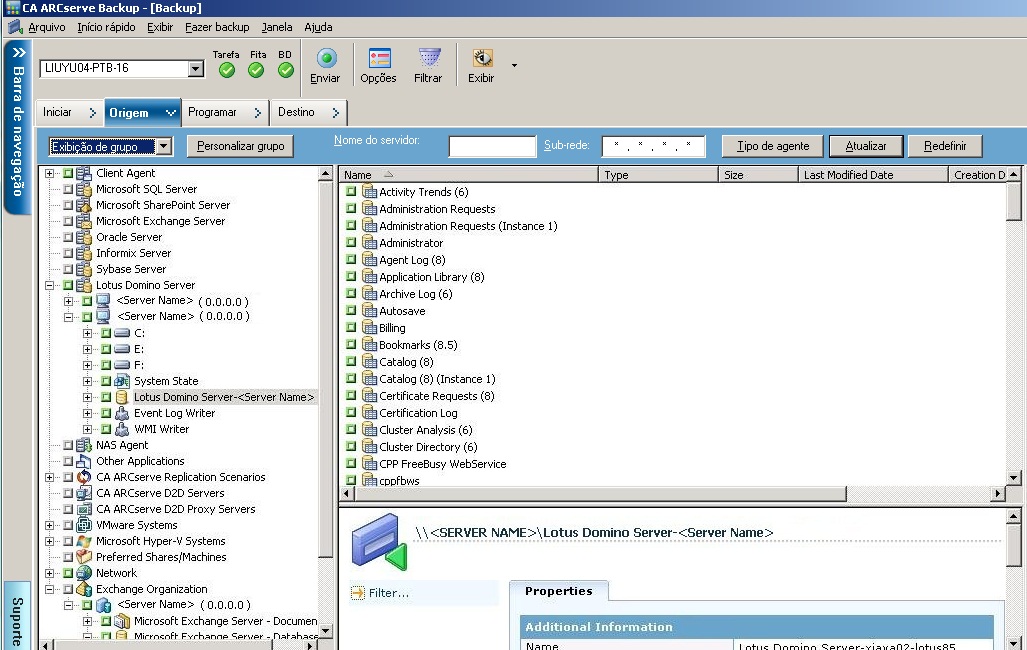Click the Tipo de agente button
Screen dimensions: 1027x650
click(x=773, y=146)
